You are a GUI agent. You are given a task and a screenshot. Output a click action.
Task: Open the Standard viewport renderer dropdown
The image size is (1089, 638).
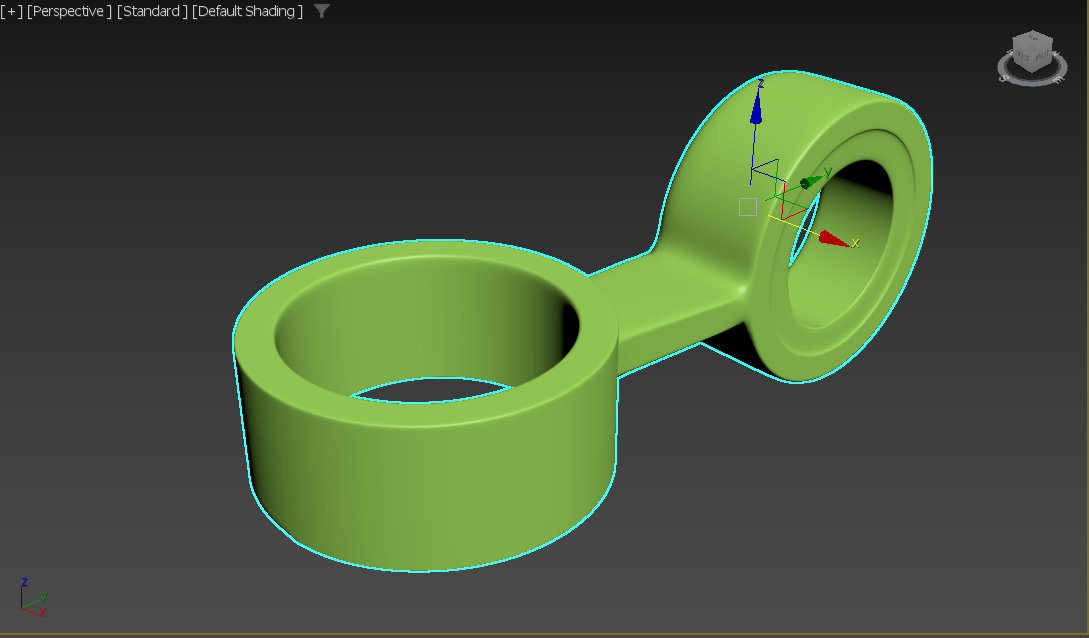click(x=152, y=12)
